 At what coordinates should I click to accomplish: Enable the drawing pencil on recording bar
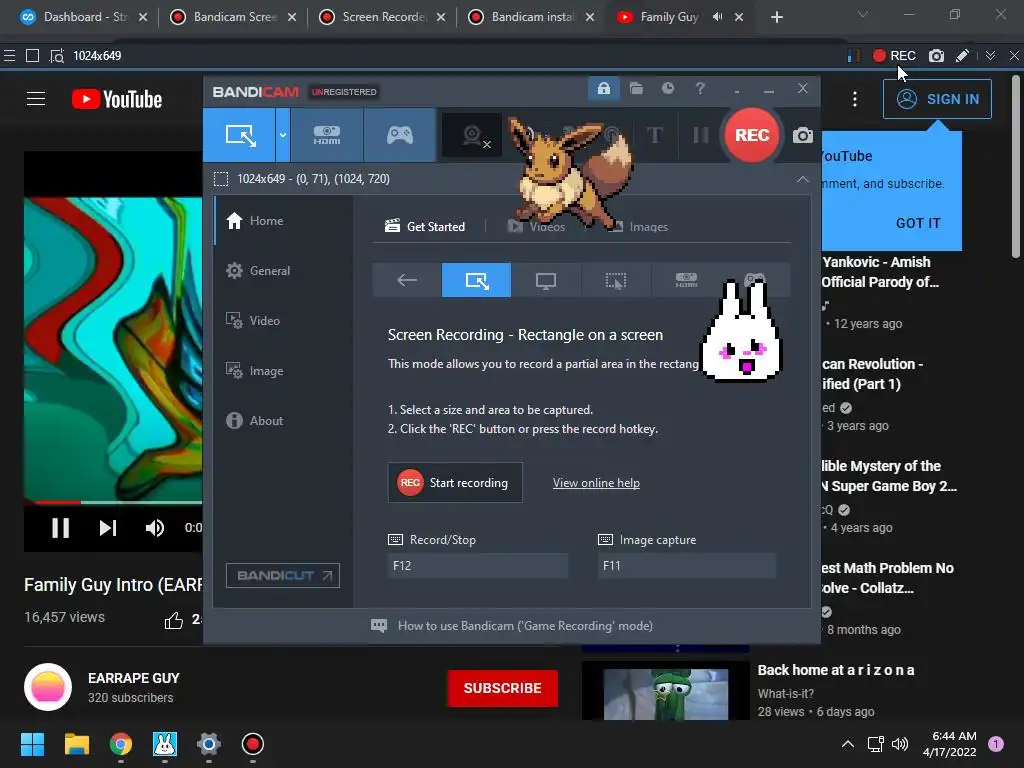coord(962,56)
